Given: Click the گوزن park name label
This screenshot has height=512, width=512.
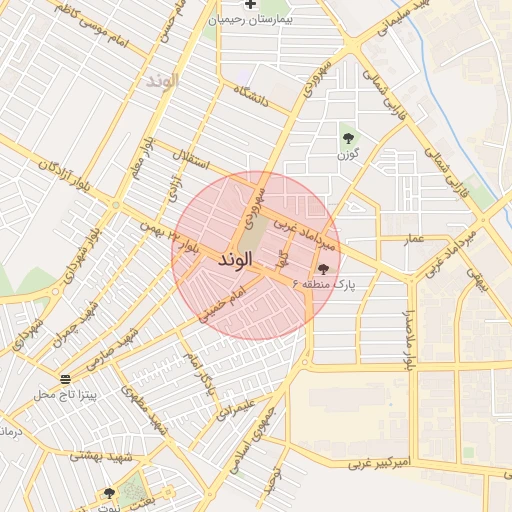Looking at the screenshot, I should click(x=348, y=155).
